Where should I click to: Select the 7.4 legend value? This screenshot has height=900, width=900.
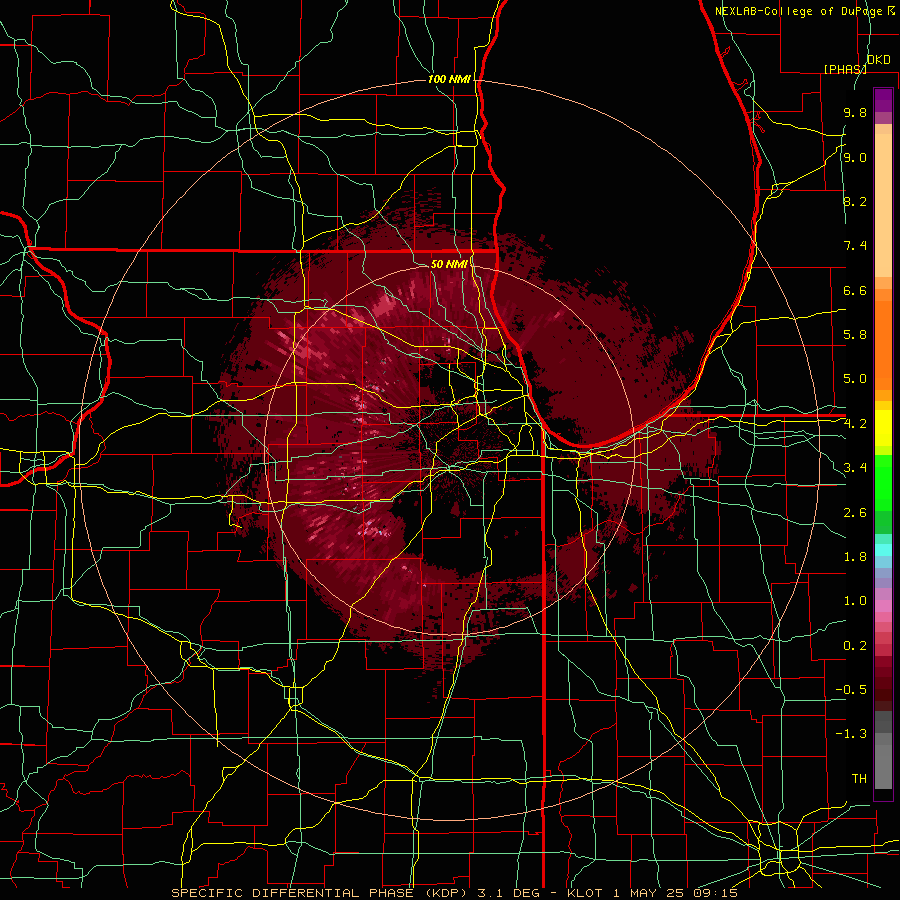(x=855, y=246)
